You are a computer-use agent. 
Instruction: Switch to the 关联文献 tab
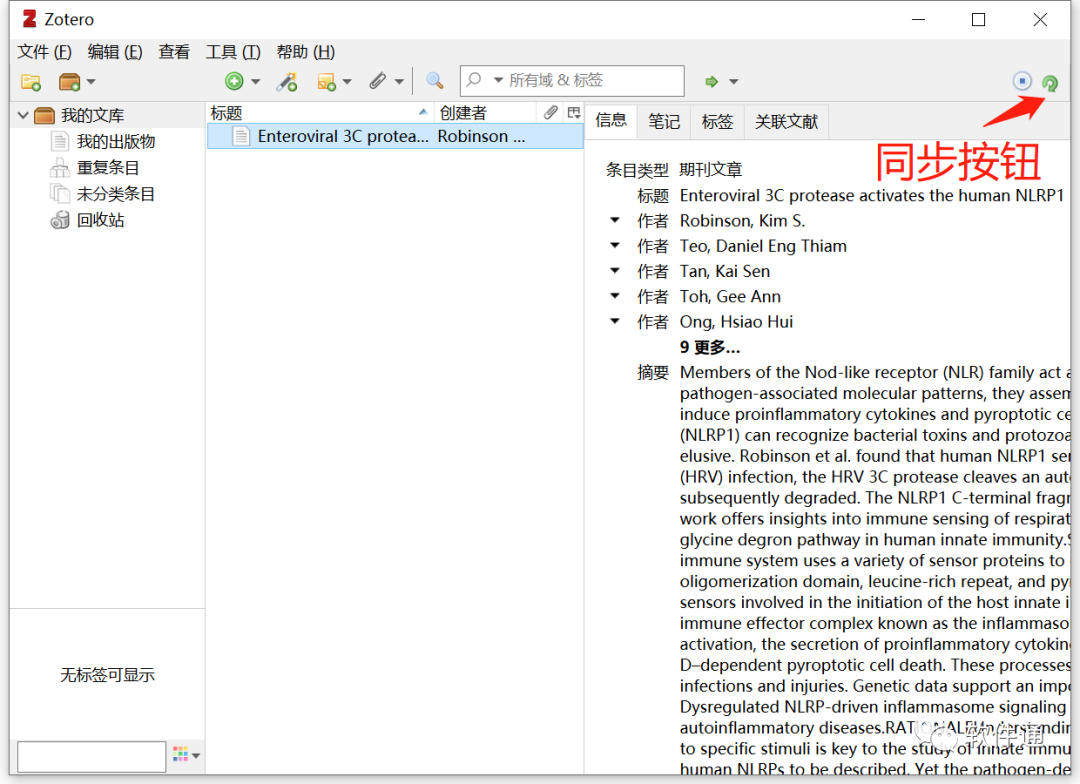[786, 122]
